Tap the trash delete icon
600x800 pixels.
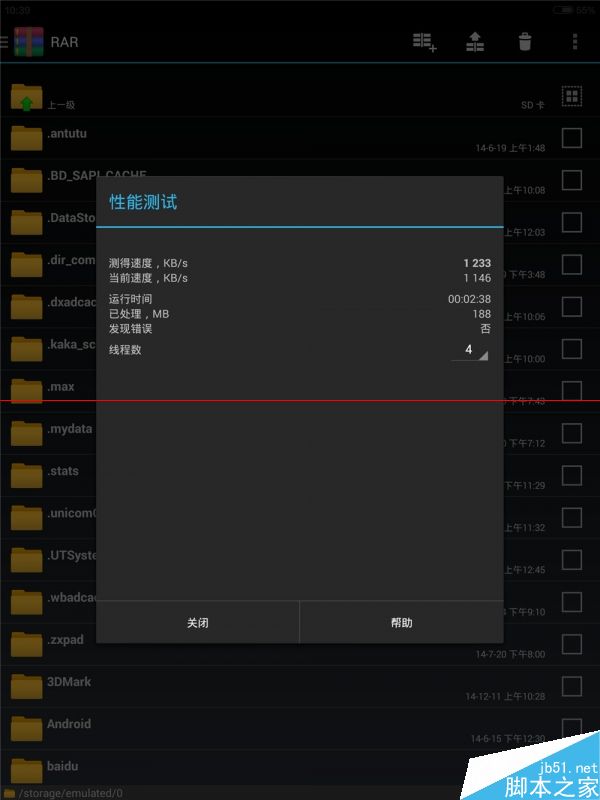[524, 42]
